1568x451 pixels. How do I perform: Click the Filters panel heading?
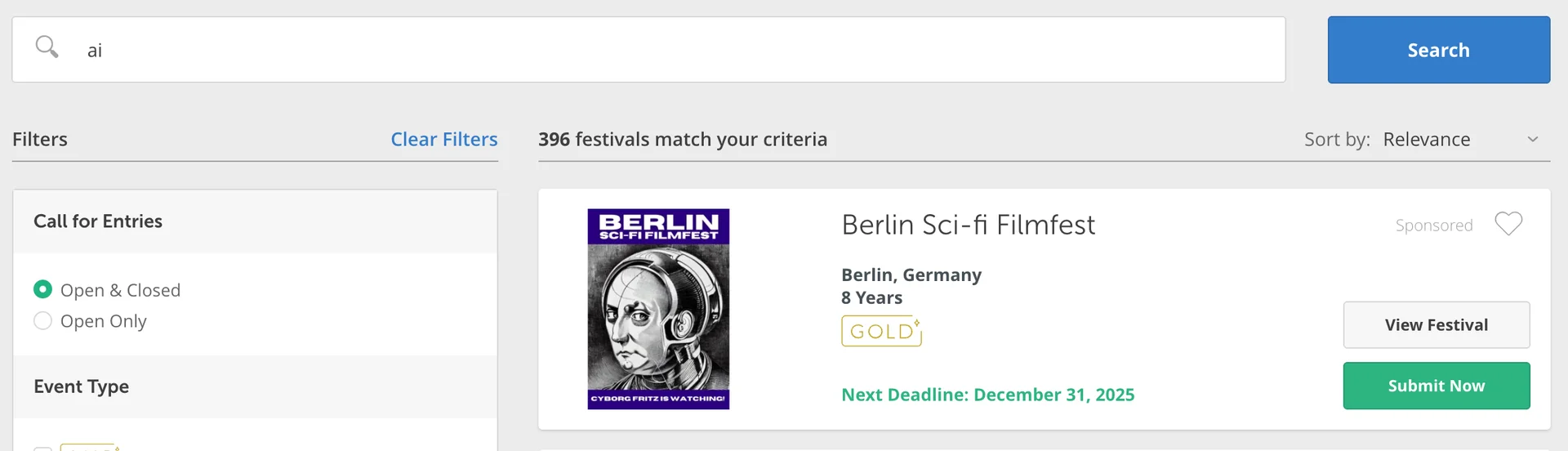tap(40, 140)
